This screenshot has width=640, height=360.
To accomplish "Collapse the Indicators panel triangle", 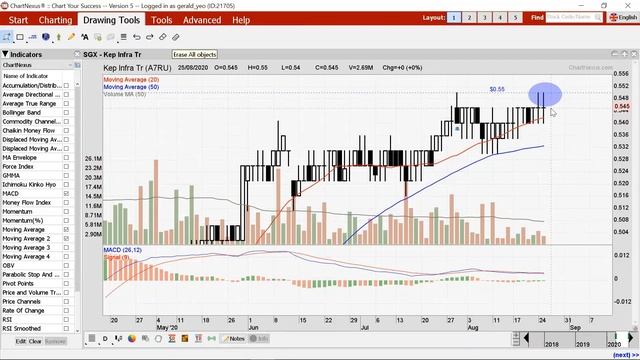I will [5, 54].
